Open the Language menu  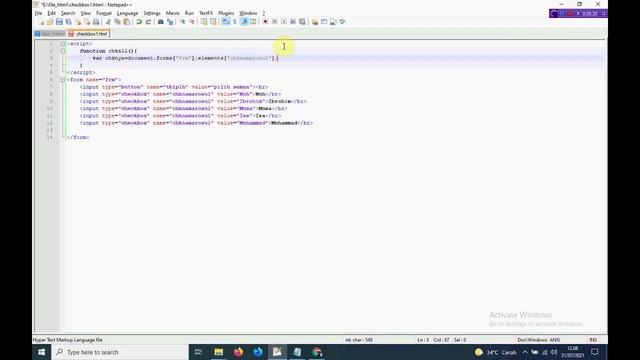127,13
